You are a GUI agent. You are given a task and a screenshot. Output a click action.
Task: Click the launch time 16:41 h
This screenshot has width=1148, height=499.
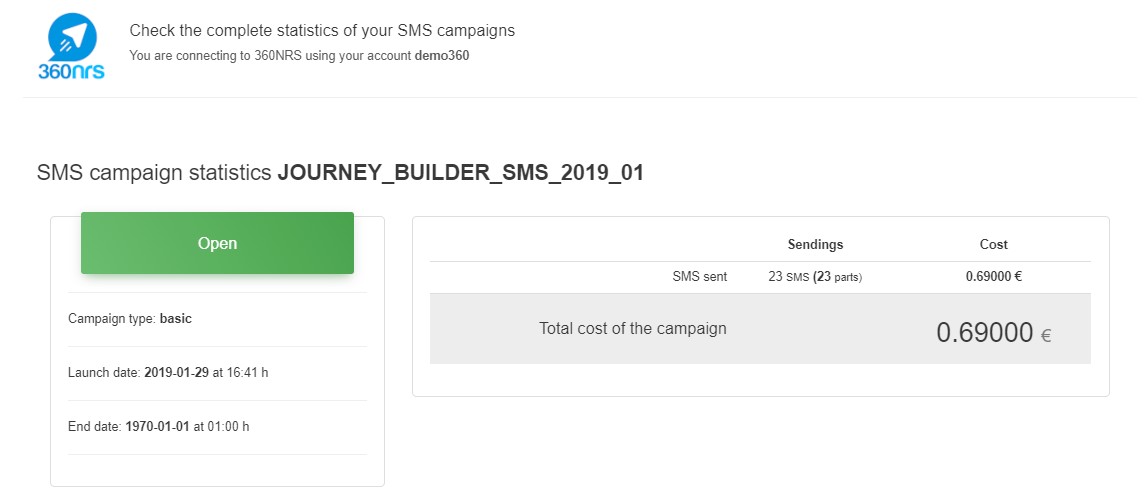coord(248,373)
